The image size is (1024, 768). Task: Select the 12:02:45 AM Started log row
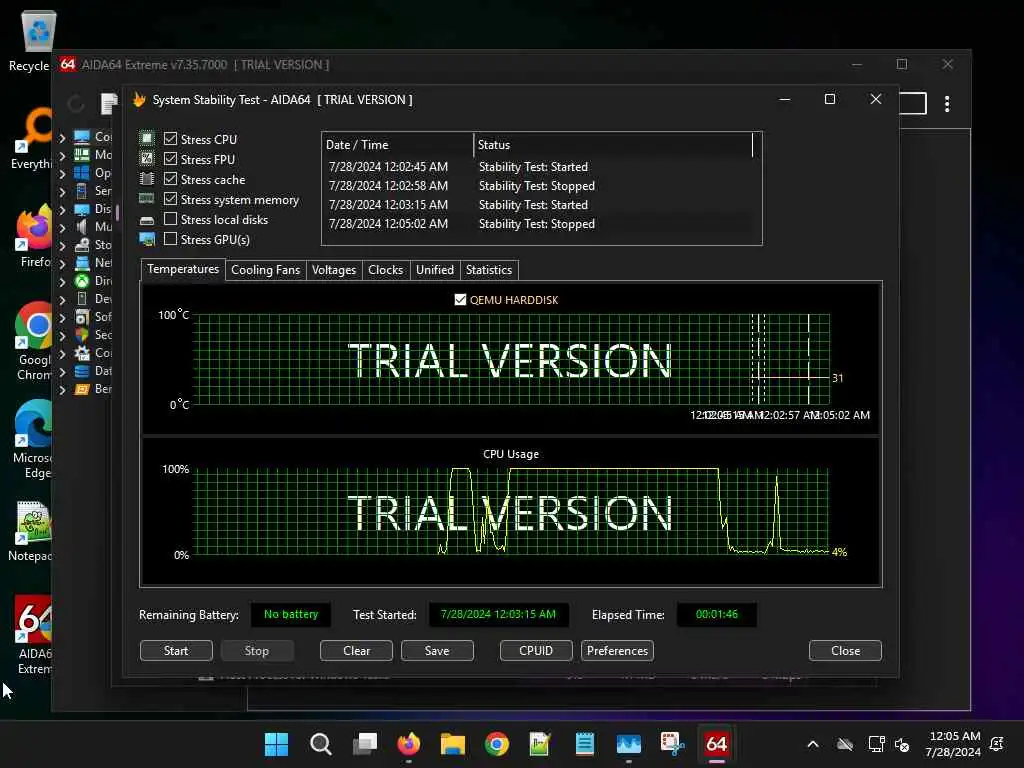click(x=541, y=167)
